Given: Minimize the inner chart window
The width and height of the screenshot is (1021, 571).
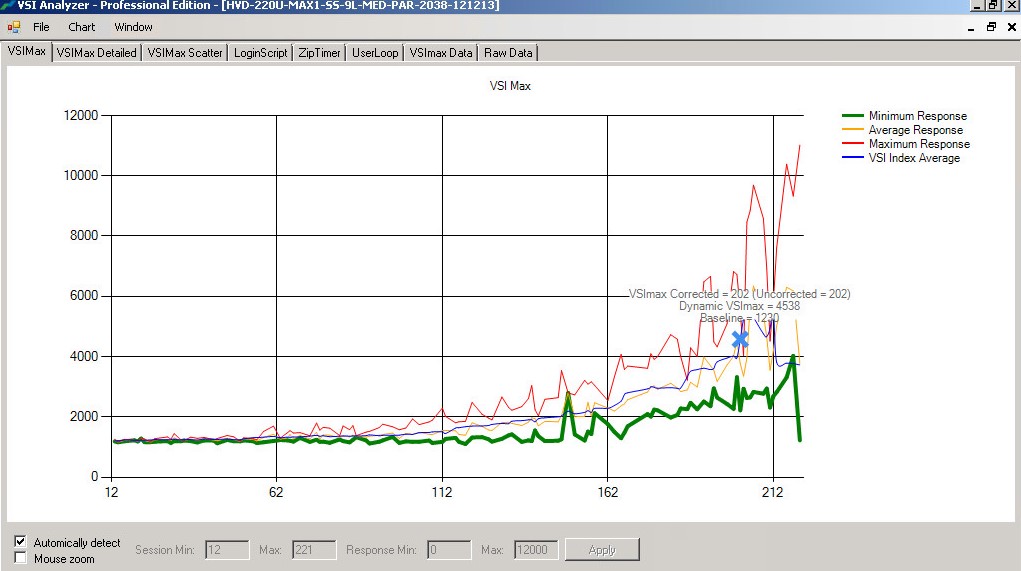Looking at the screenshot, I should click(973, 27).
